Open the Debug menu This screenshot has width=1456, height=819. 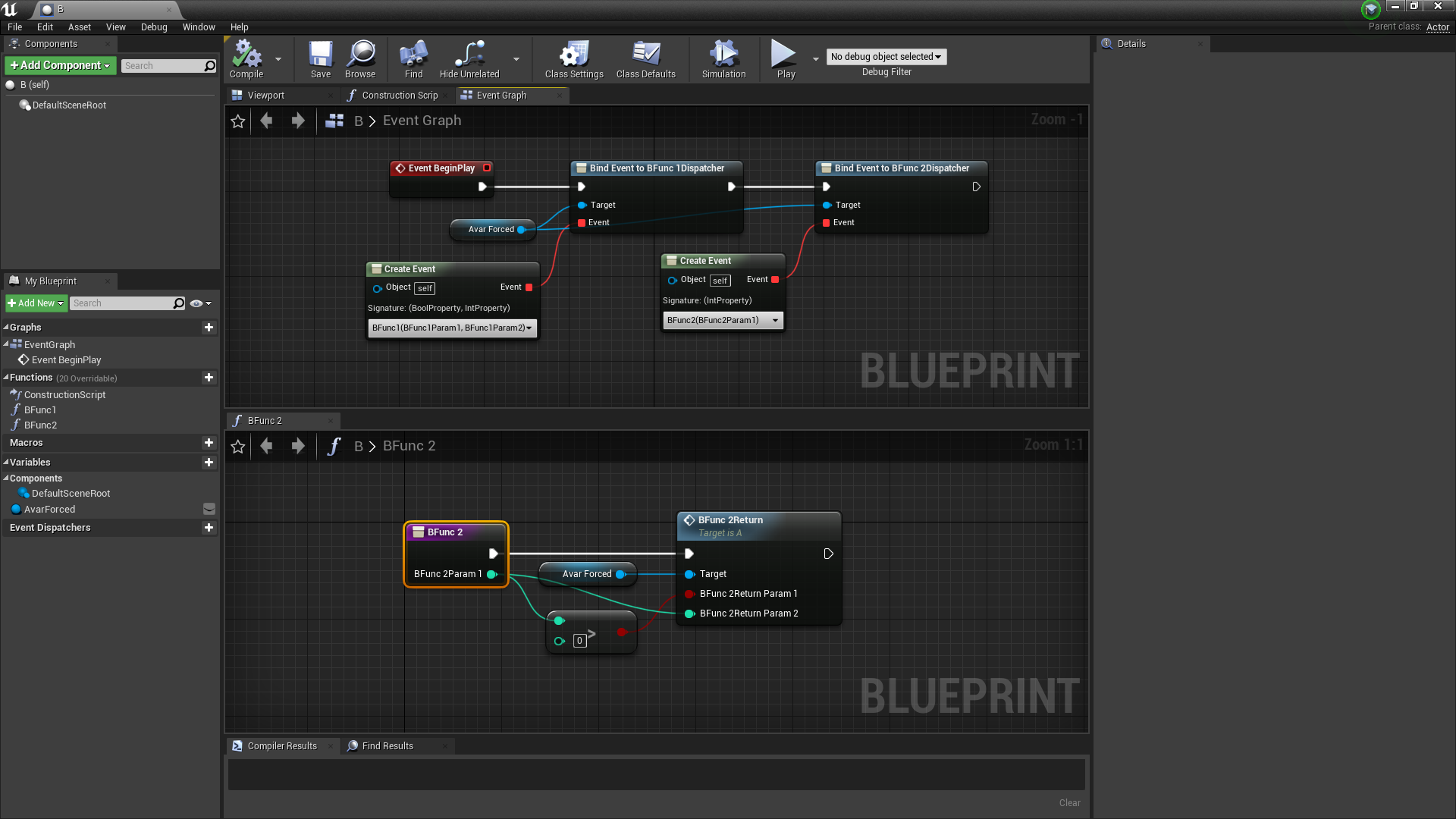point(154,27)
